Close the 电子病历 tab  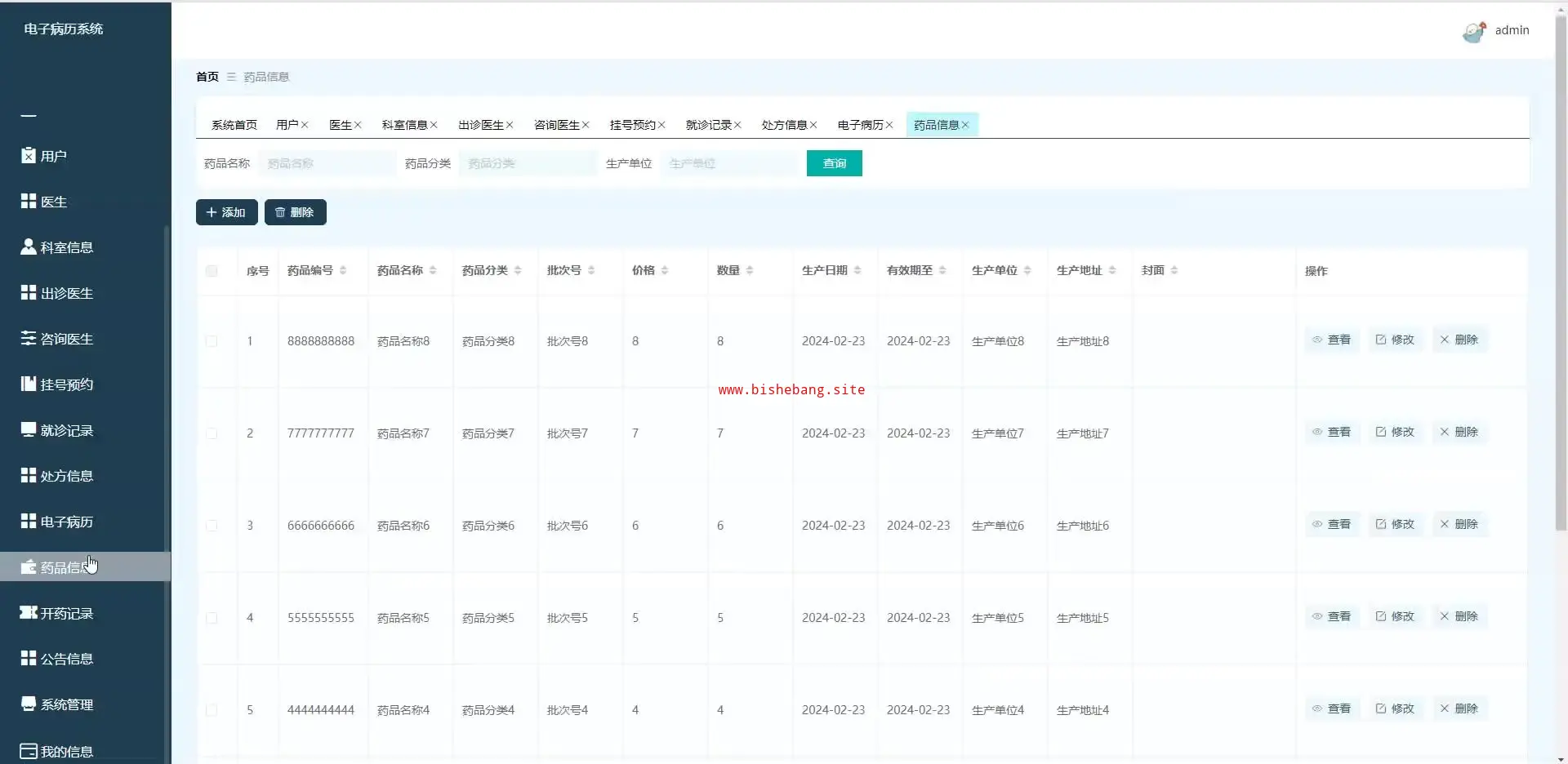889,125
